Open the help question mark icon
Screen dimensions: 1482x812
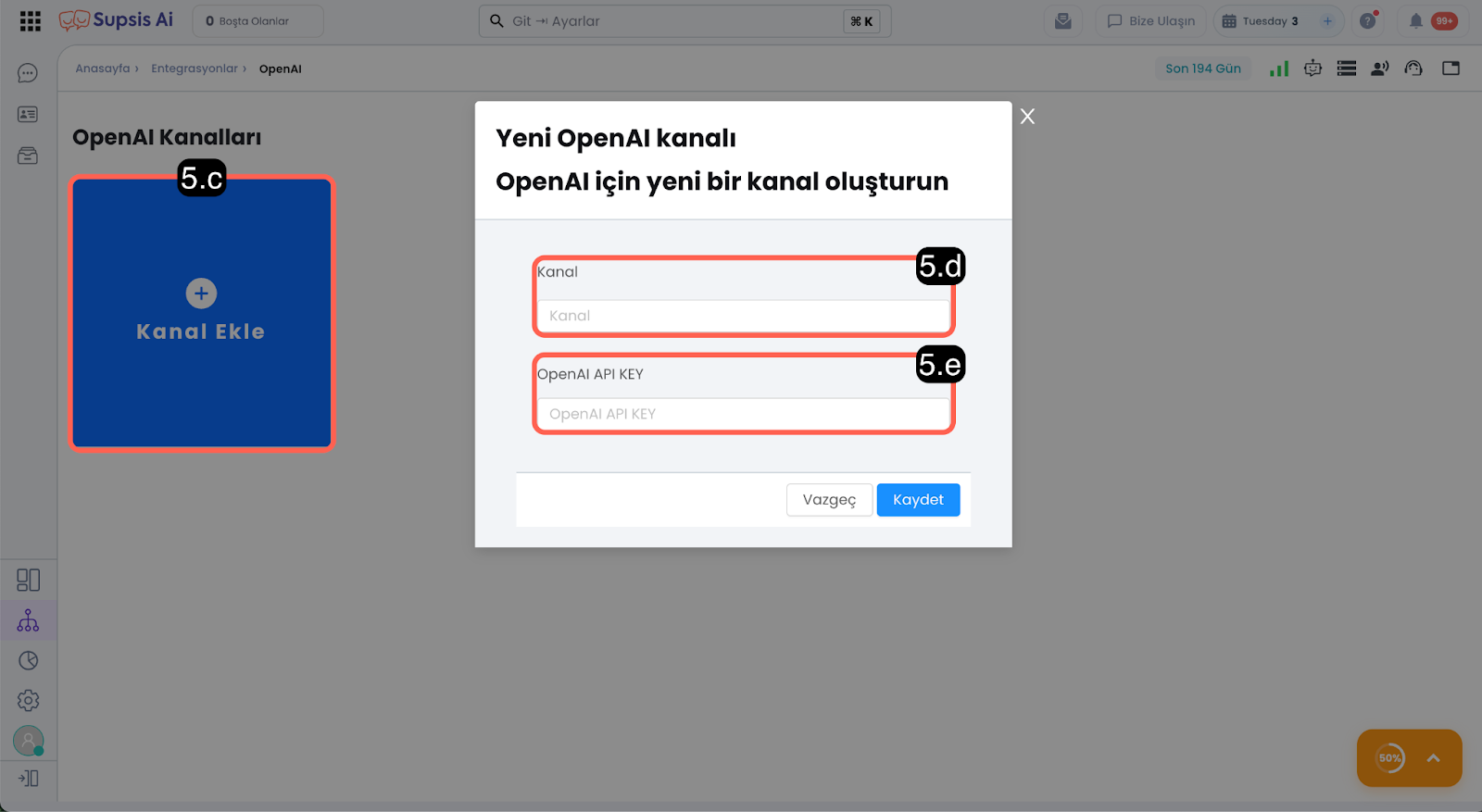(x=1367, y=21)
